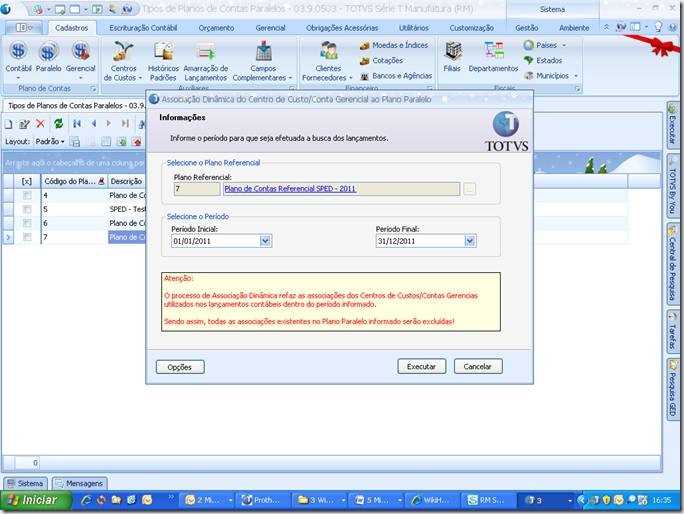
Task: Open Departamentos
Action: [x=493, y=57]
